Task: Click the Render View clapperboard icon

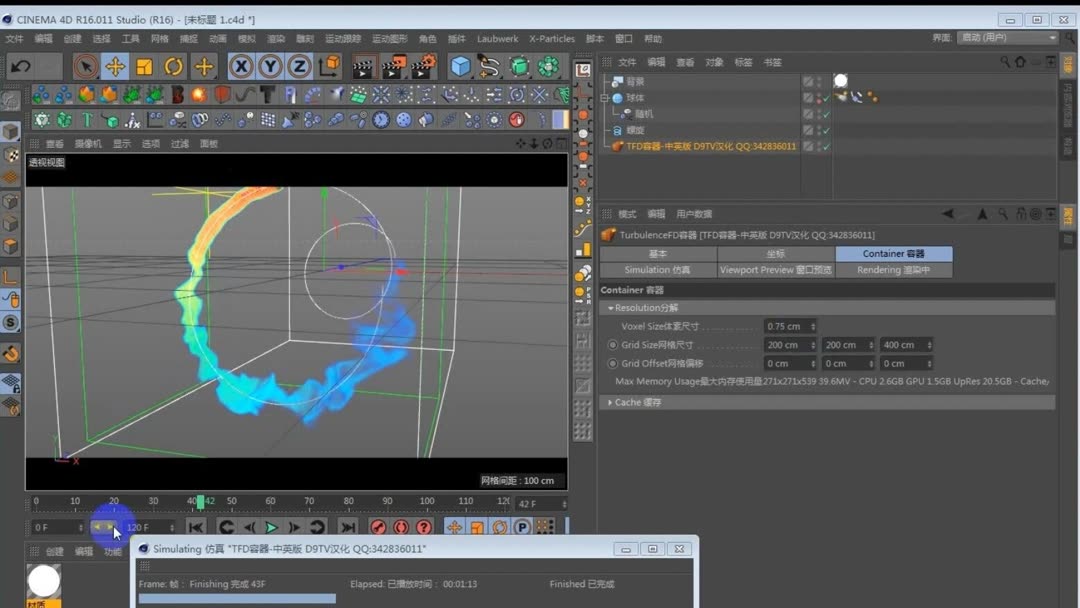Action: point(362,66)
